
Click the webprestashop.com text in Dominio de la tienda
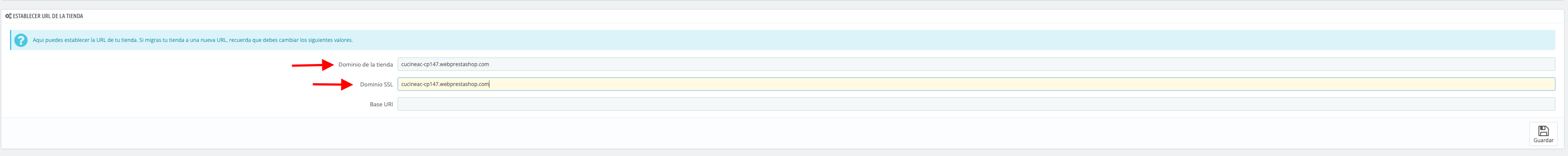(x=464, y=64)
